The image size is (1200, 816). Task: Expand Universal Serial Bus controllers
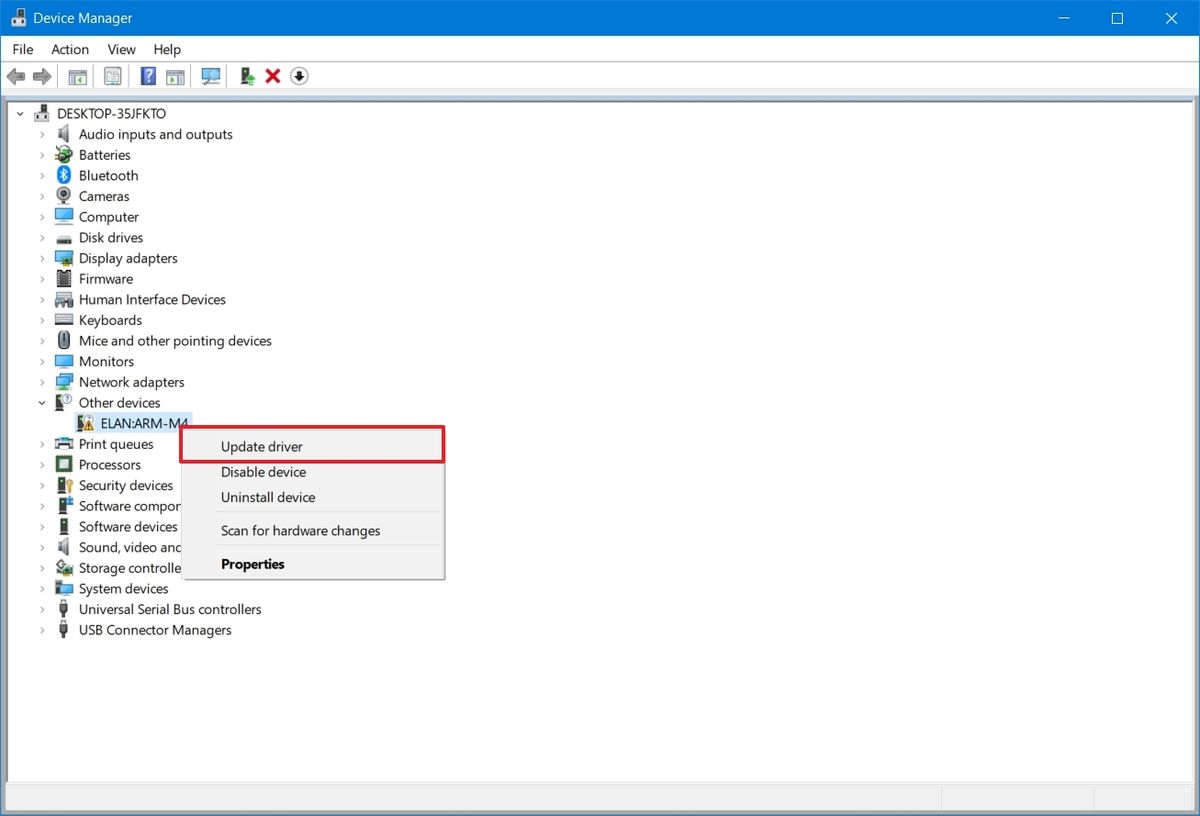[x=42, y=609]
